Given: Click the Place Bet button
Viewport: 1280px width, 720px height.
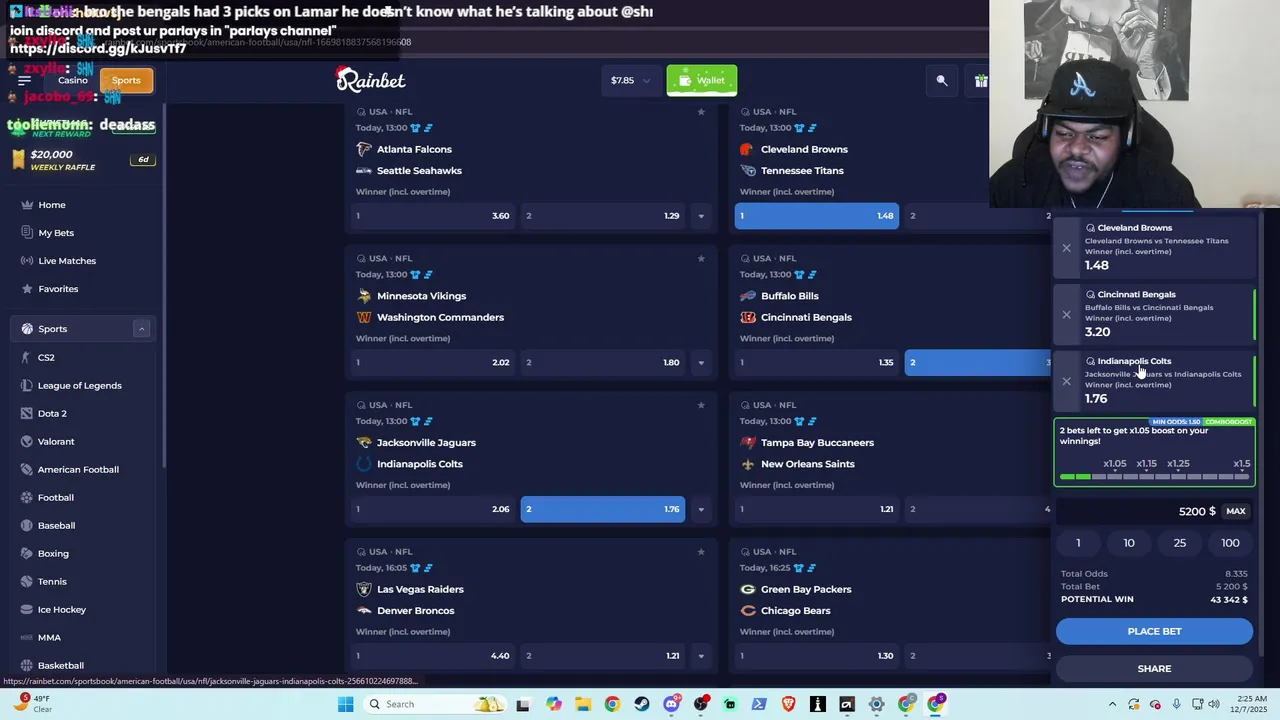Looking at the screenshot, I should pos(1154,631).
